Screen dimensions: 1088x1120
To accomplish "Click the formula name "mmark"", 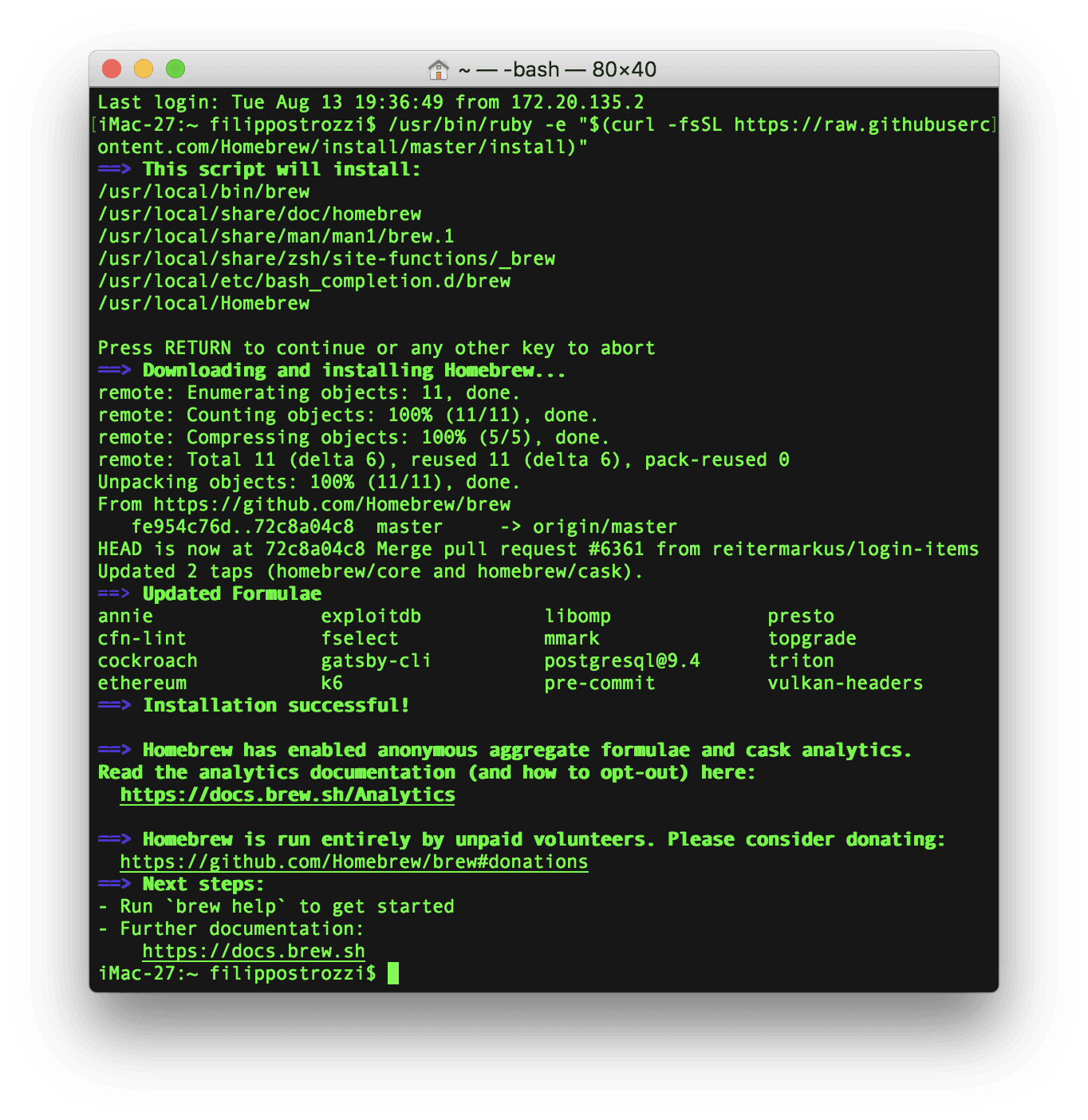I will (572, 639).
